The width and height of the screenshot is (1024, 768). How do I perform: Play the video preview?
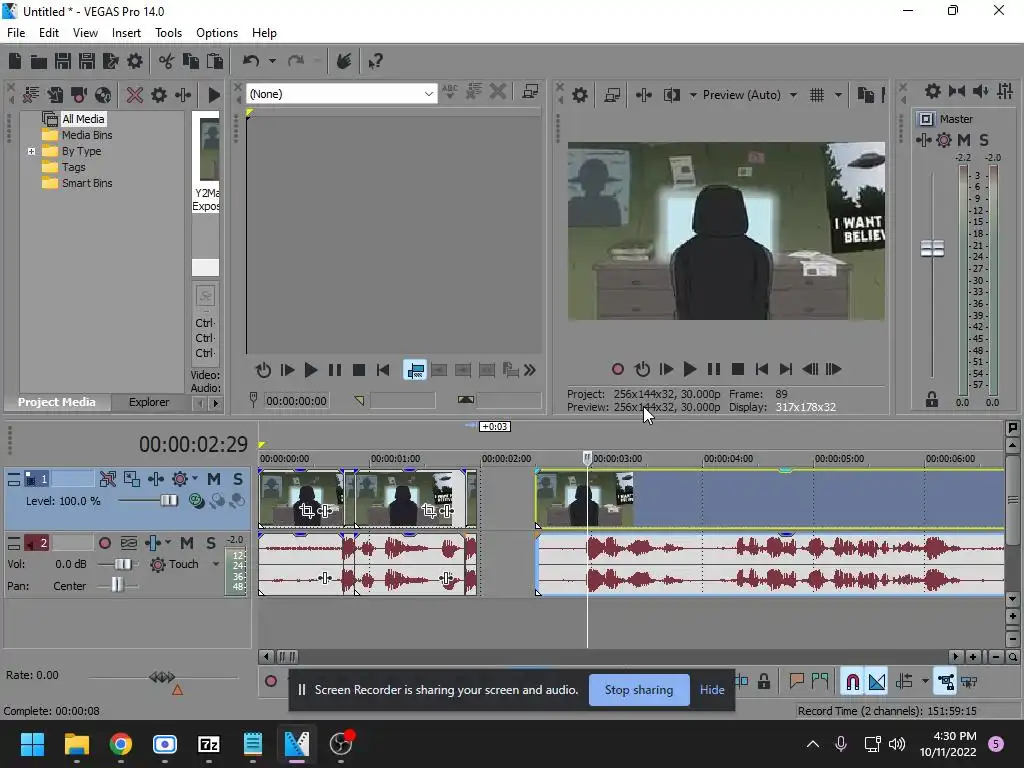690,370
